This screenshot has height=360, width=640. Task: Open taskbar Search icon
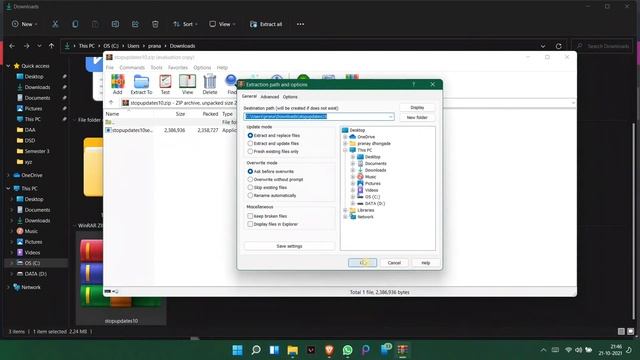click(x=256, y=350)
